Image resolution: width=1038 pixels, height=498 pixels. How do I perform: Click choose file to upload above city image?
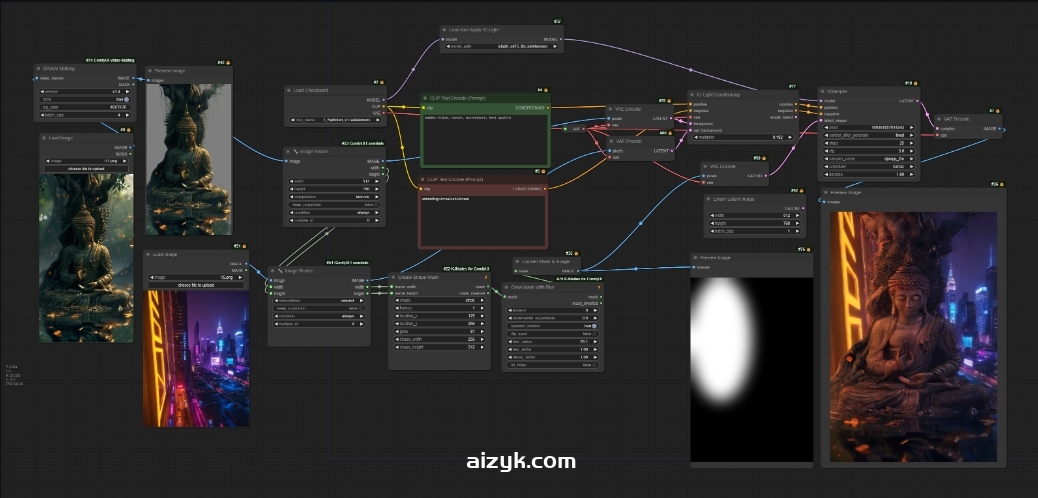tap(196, 285)
